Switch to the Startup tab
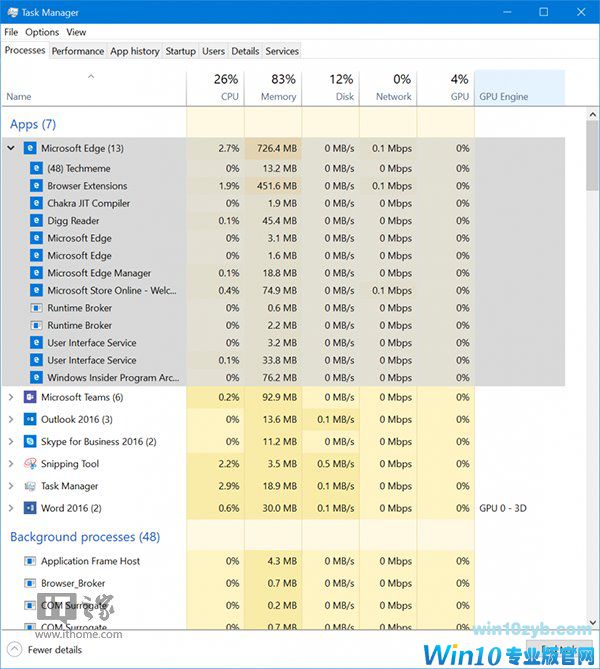Viewport: 600px width, 669px height. 180,51
